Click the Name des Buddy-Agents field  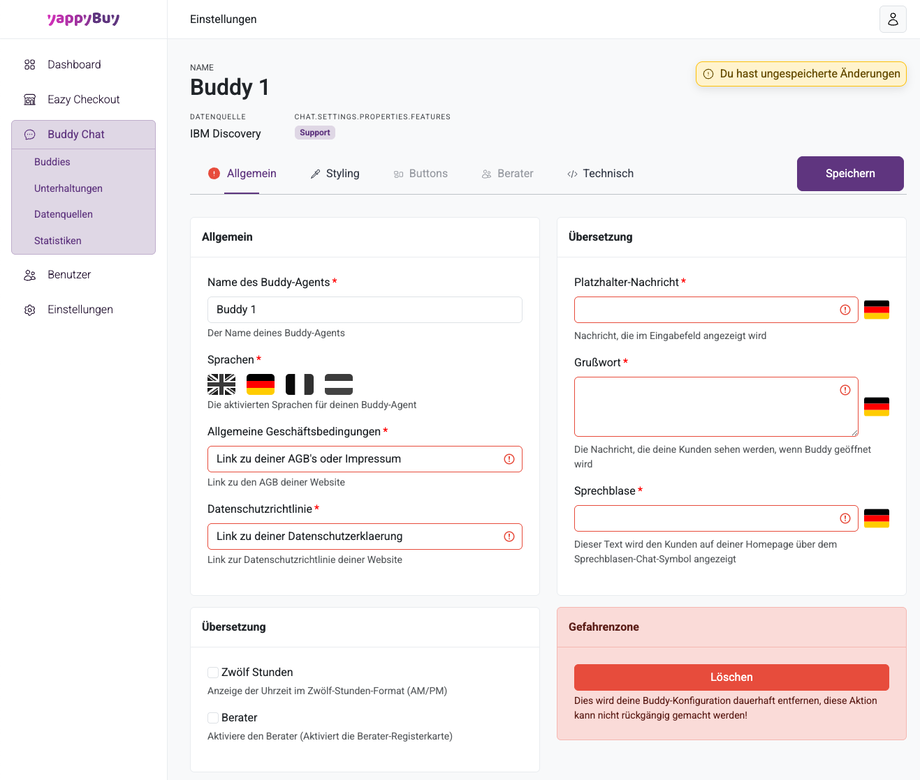coord(364,310)
